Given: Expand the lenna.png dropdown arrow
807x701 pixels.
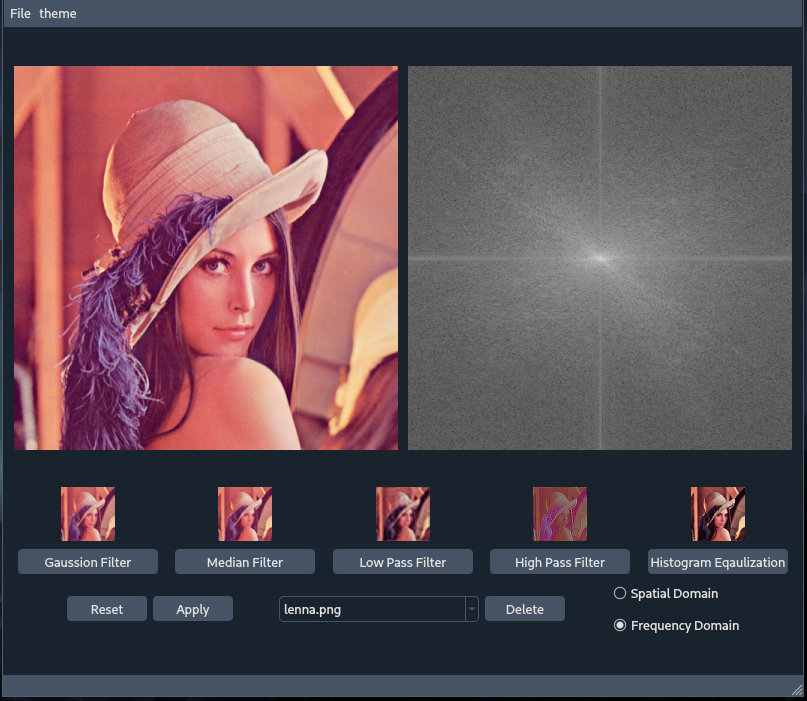Looking at the screenshot, I should pos(472,609).
